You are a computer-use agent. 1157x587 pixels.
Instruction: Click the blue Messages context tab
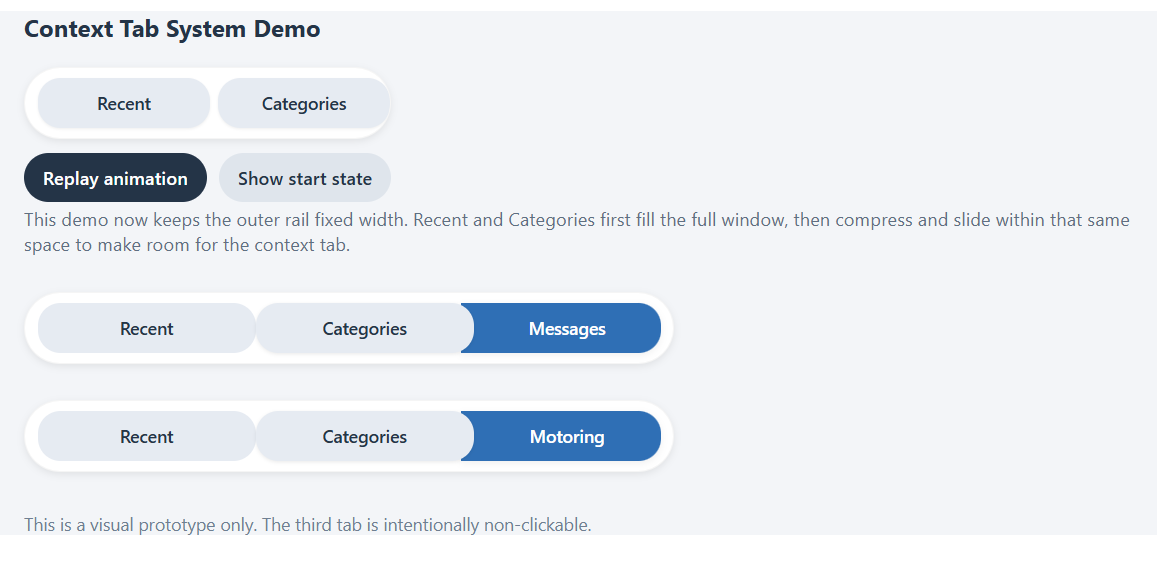tap(567, 329)
